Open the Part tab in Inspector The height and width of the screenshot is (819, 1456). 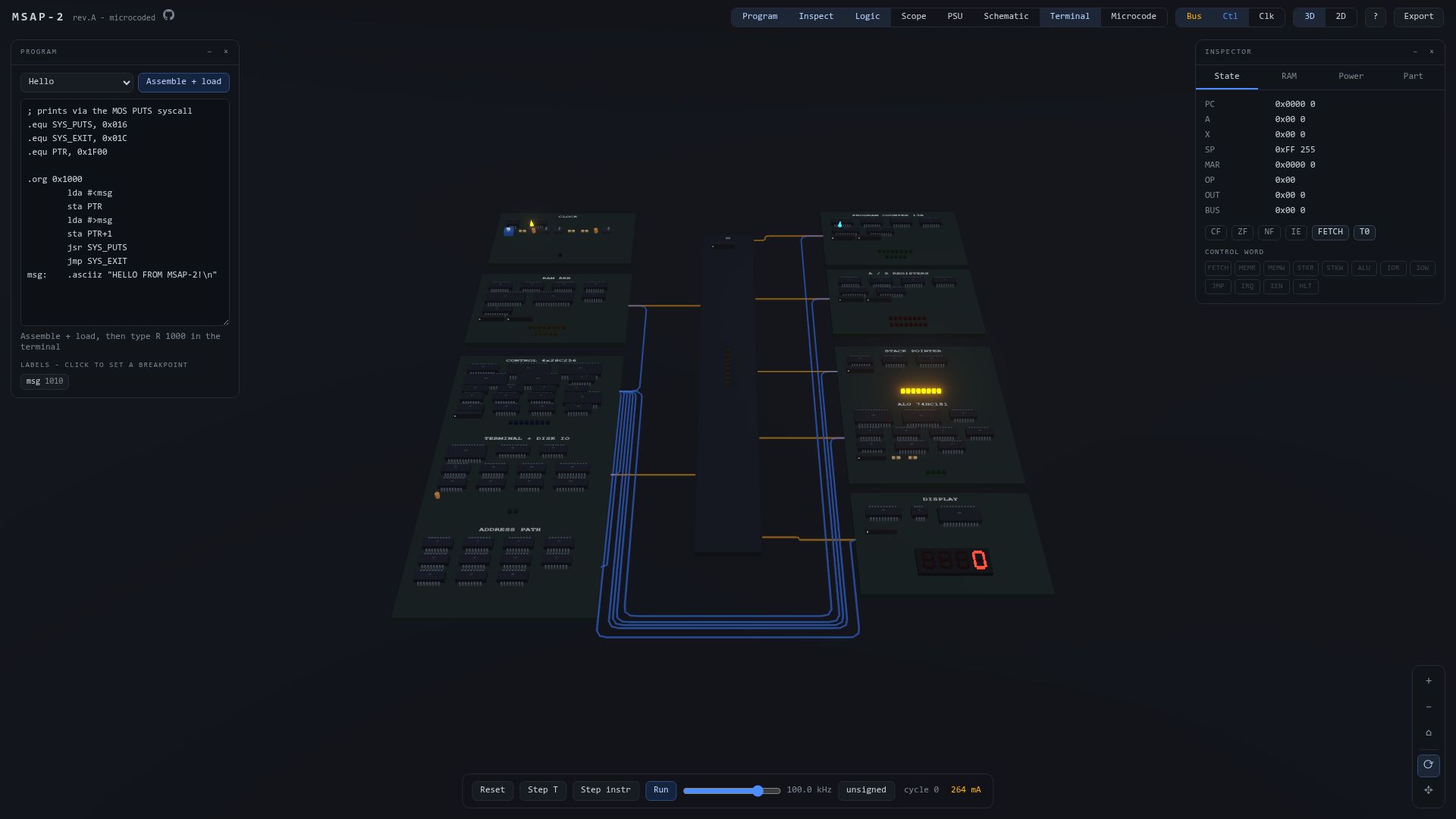point(1413,77)
